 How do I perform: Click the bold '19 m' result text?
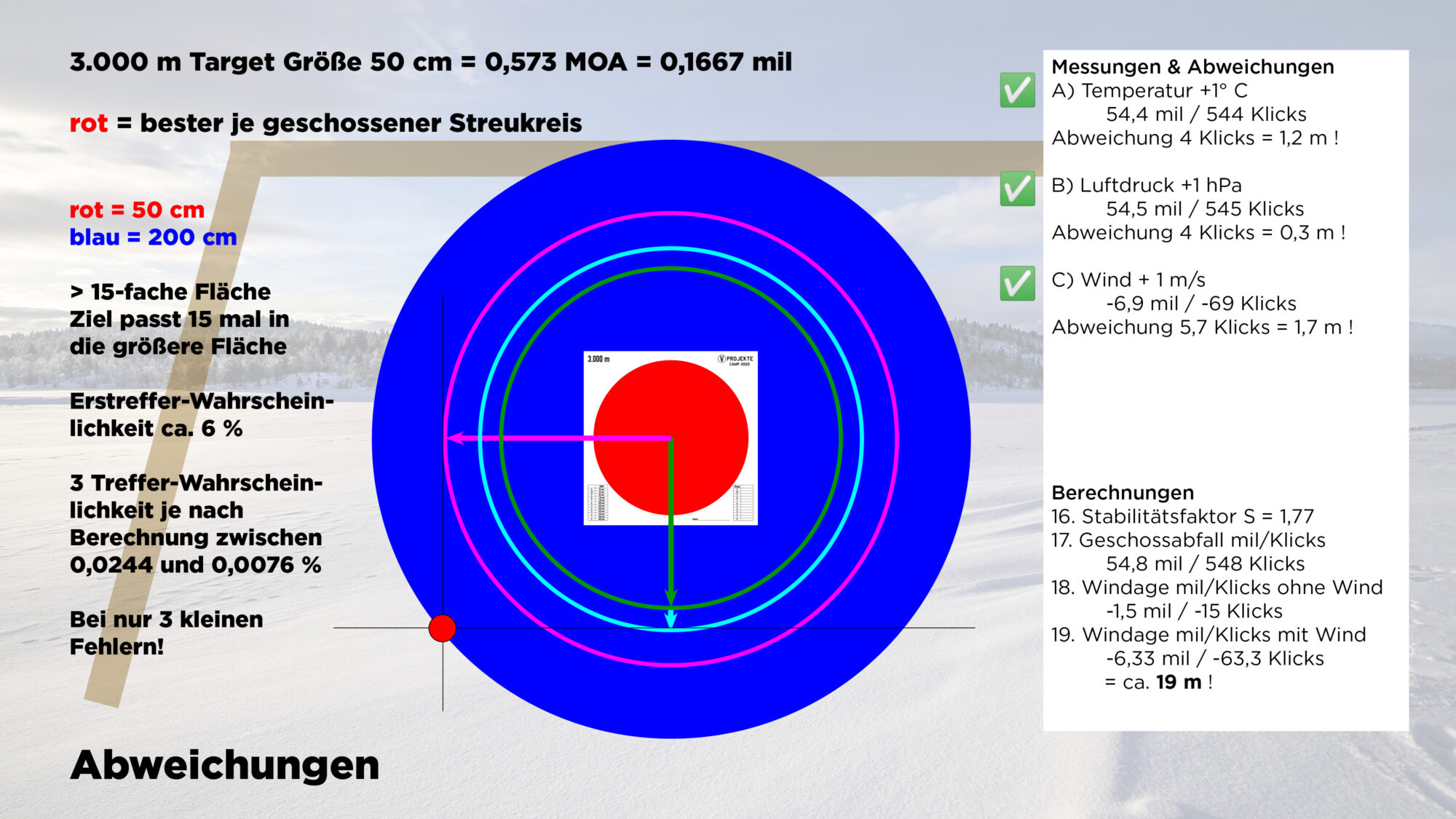1178,682
